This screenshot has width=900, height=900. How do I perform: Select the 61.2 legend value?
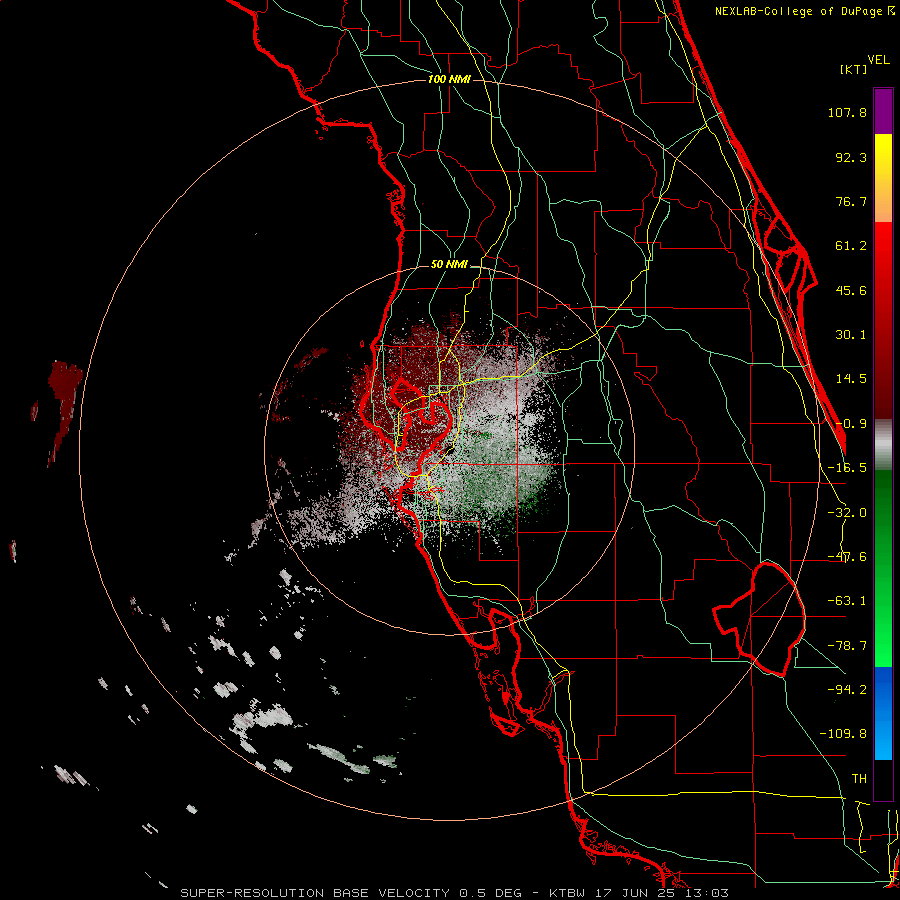851,246
